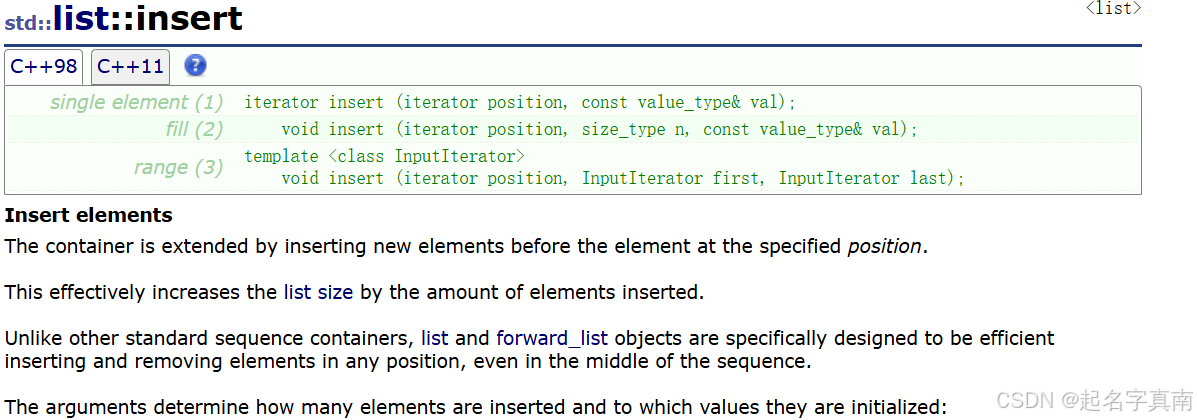The height and width of the screenshot is (420, 1197).
Task: Click the <list> header label at top right
Action: (x=1114, y=8)
